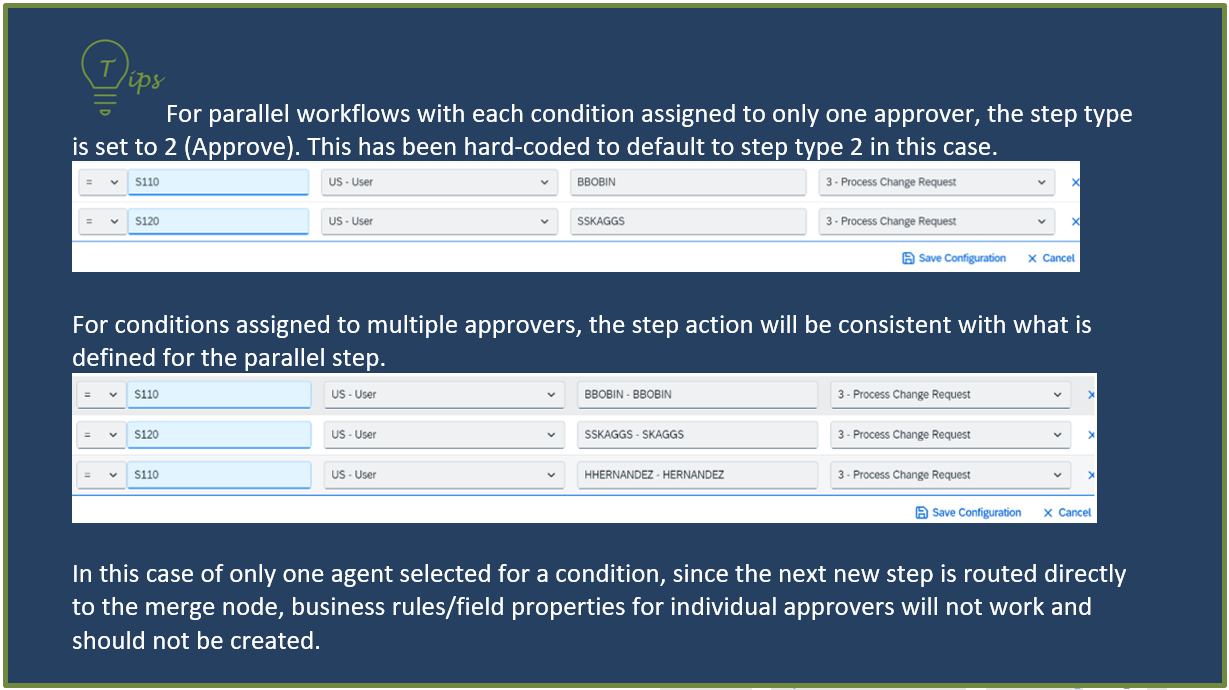Click the save icon in first configuration panel

908,258
